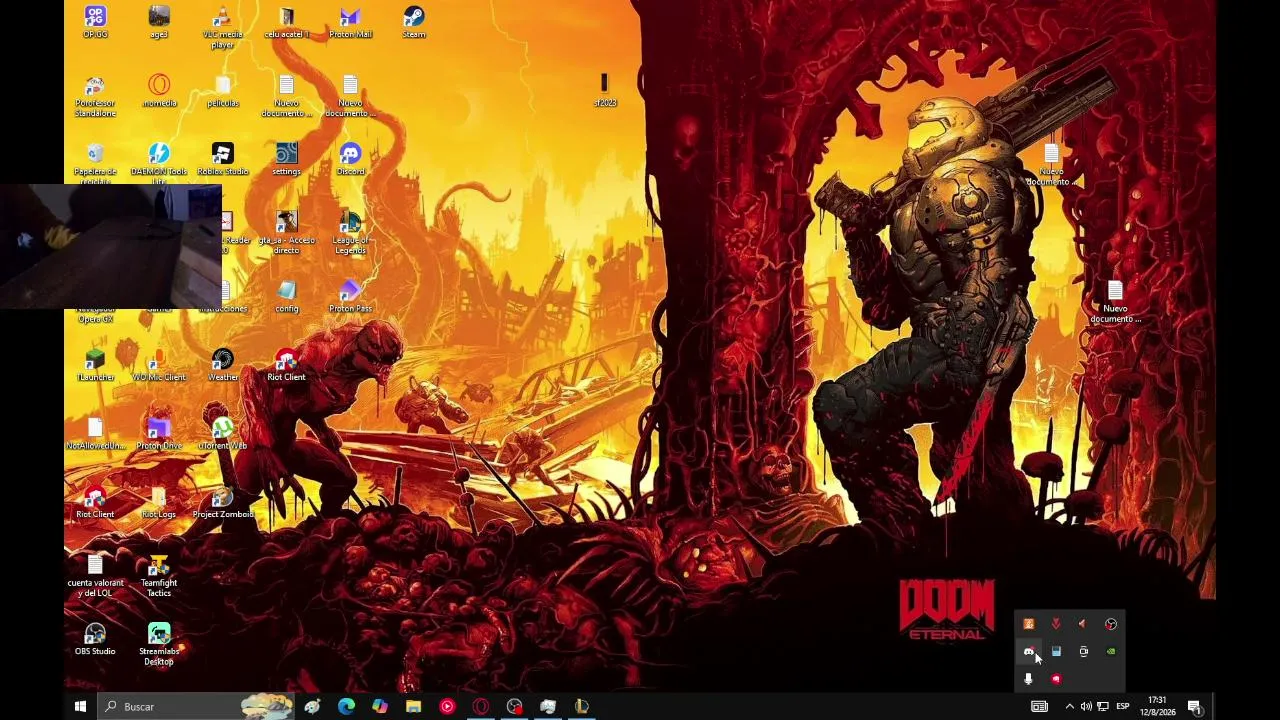Select the Proton Pass shortcut
This screenshot has height=720, width=1280.
tap(350, 296)
